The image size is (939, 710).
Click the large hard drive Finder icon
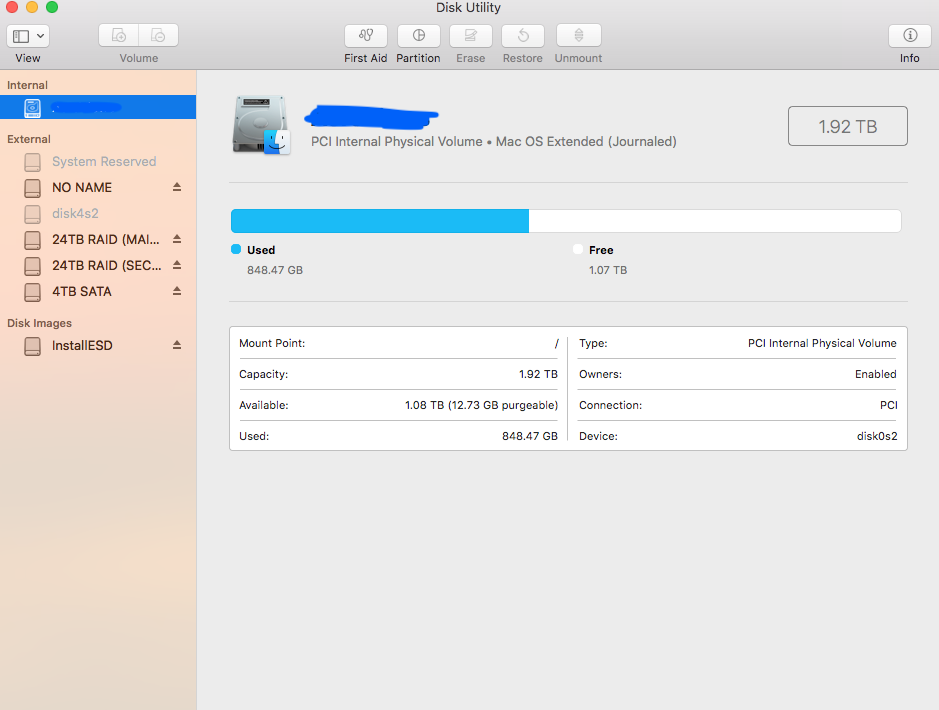click(x=261, y=125)
